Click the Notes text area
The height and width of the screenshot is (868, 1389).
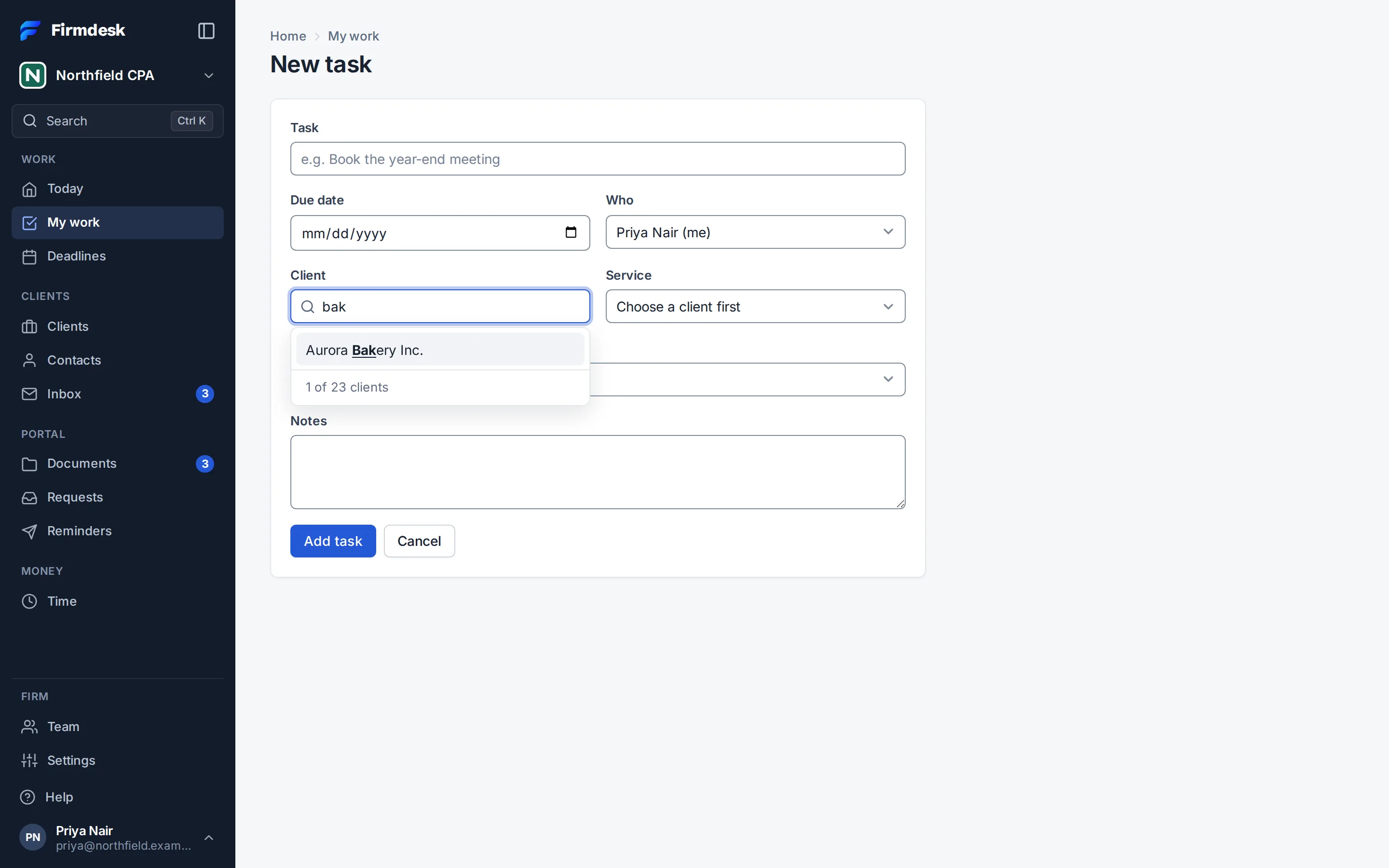pyautogui.click(x=598, y=472)
